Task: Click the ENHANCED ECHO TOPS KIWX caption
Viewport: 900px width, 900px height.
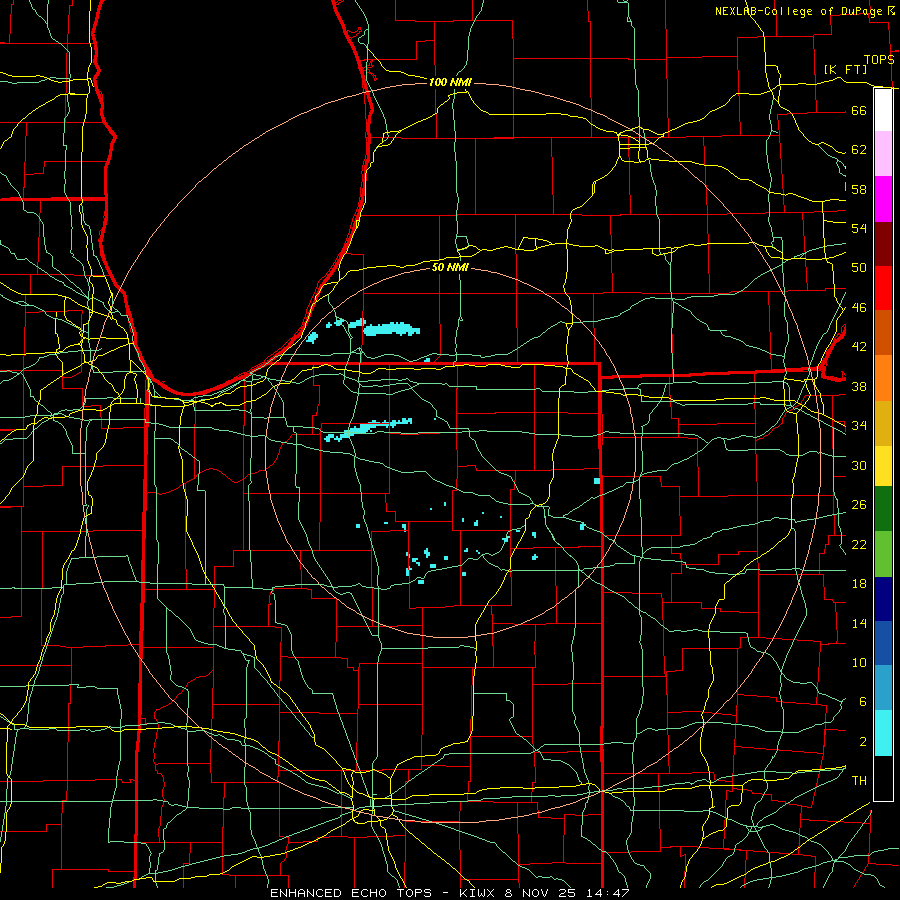Action: 450,893
